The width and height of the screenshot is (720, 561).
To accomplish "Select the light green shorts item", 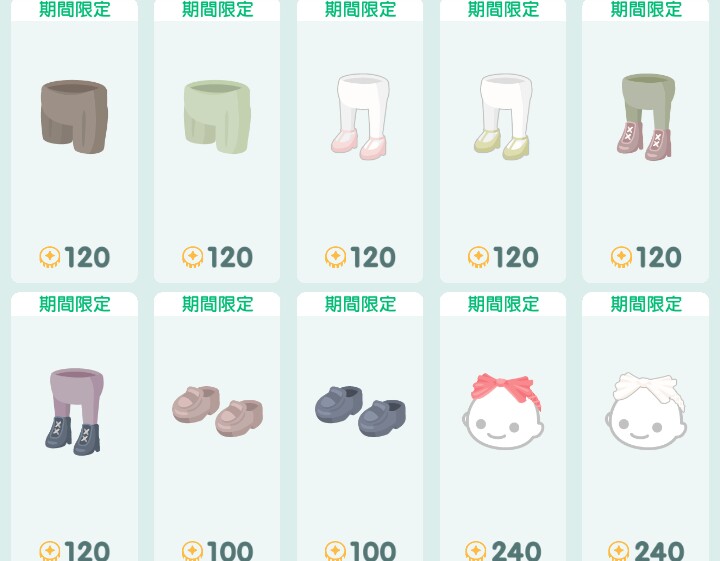I will [217, 117].
